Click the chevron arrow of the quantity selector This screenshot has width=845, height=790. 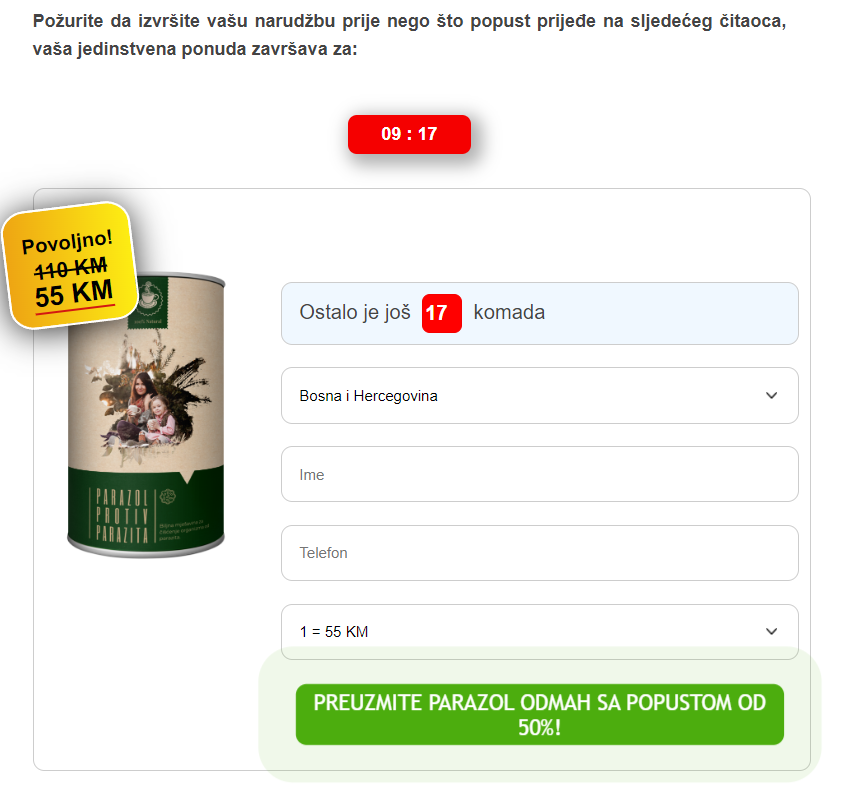(x=771, y=631)
